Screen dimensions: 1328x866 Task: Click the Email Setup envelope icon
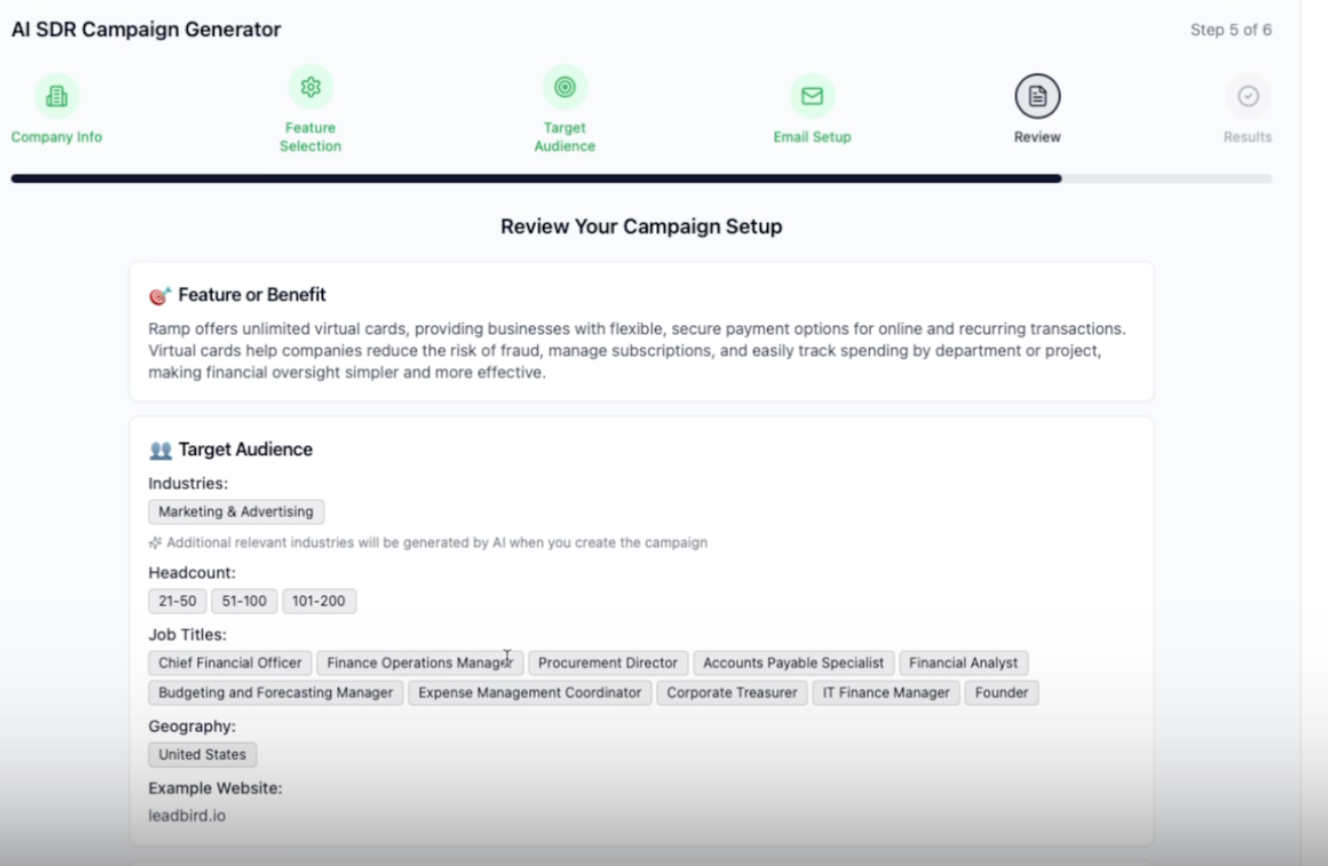(x=812, y=96)
